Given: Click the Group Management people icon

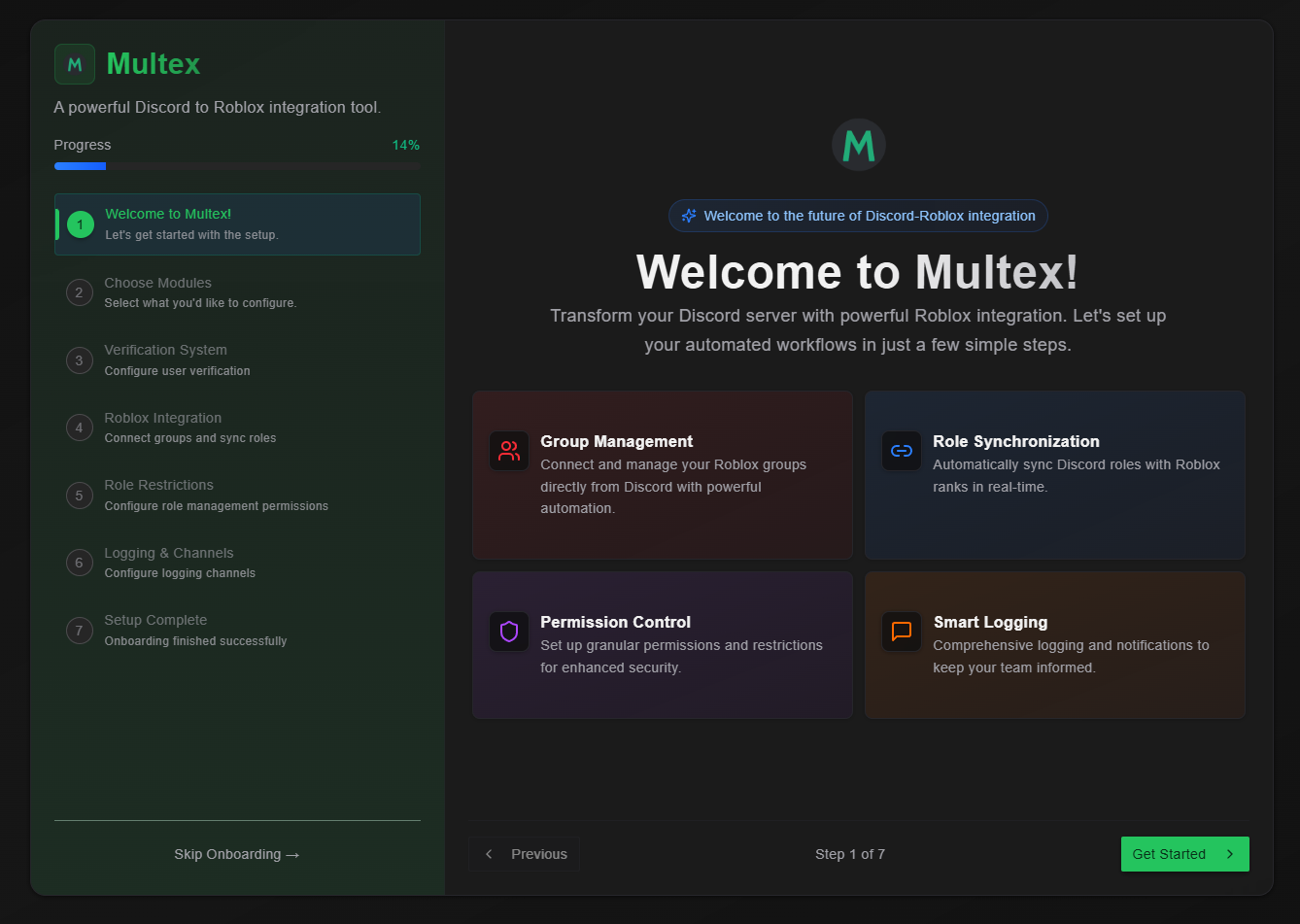Looking at the screenshot, I should pos(509,451).
